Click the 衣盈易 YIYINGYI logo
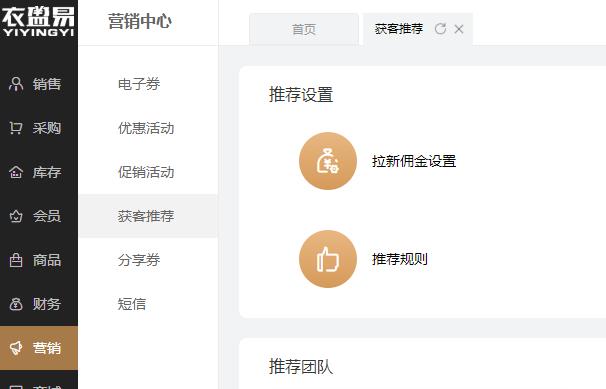This screenshot has height=389, width=606. pos(38,21)
